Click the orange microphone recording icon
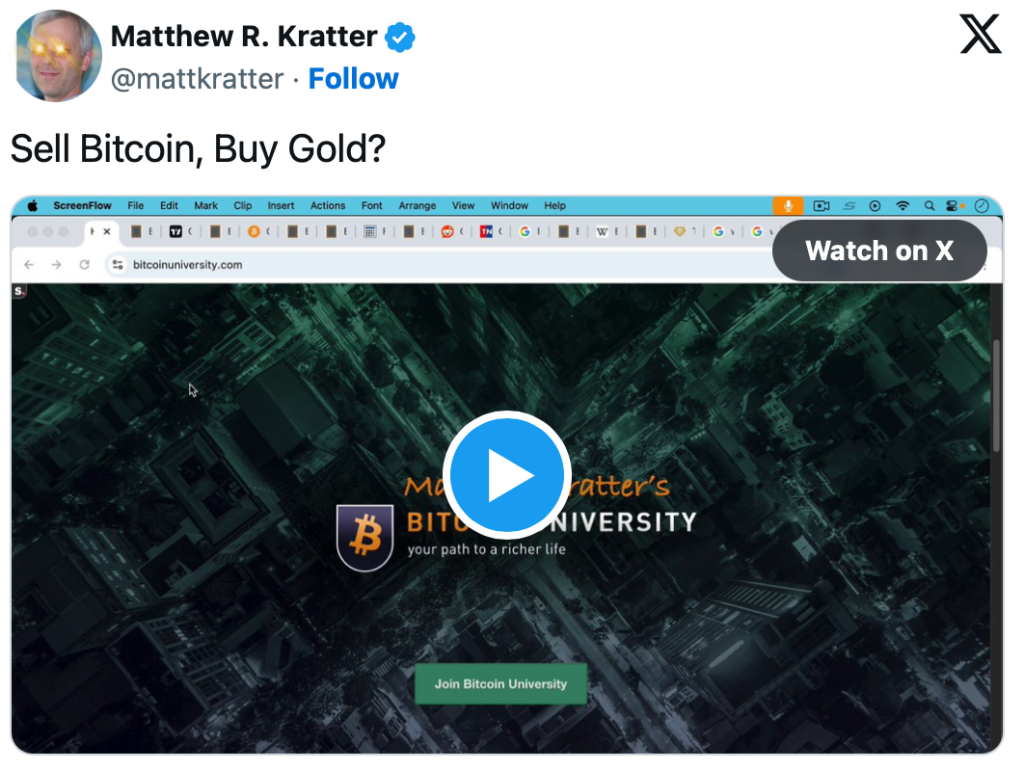Image resolution: width=1024 pixels, height=769 pixels. point(788,206)
